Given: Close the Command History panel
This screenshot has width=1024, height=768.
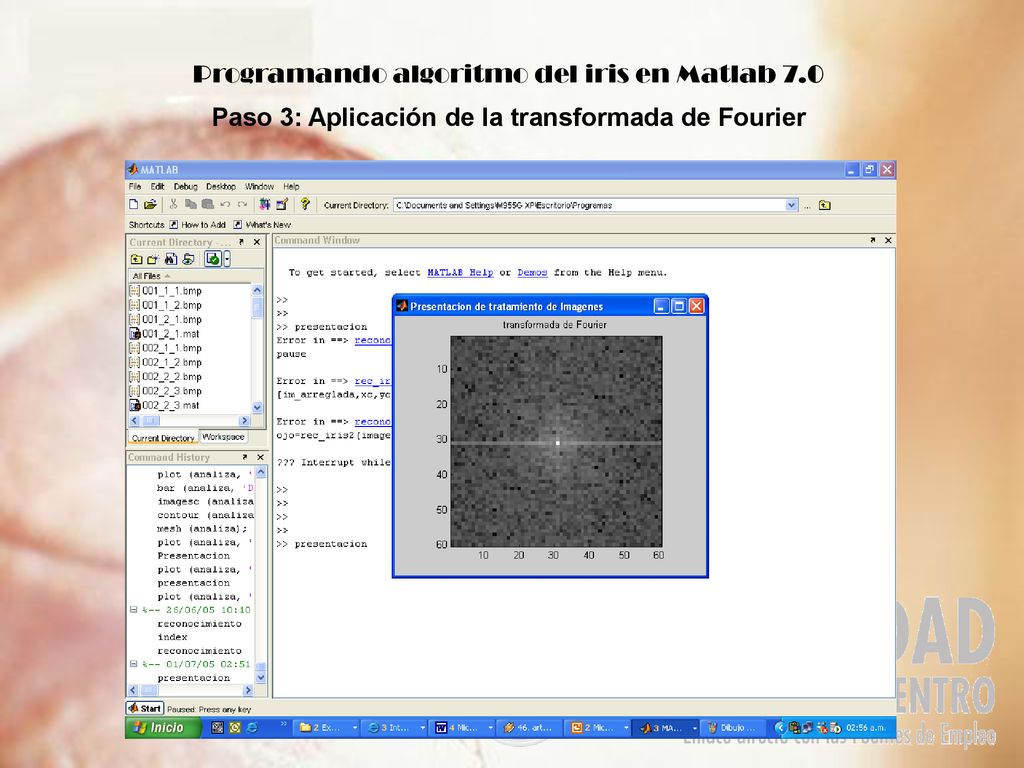Looking at the screenshot, I should [260, 457].
